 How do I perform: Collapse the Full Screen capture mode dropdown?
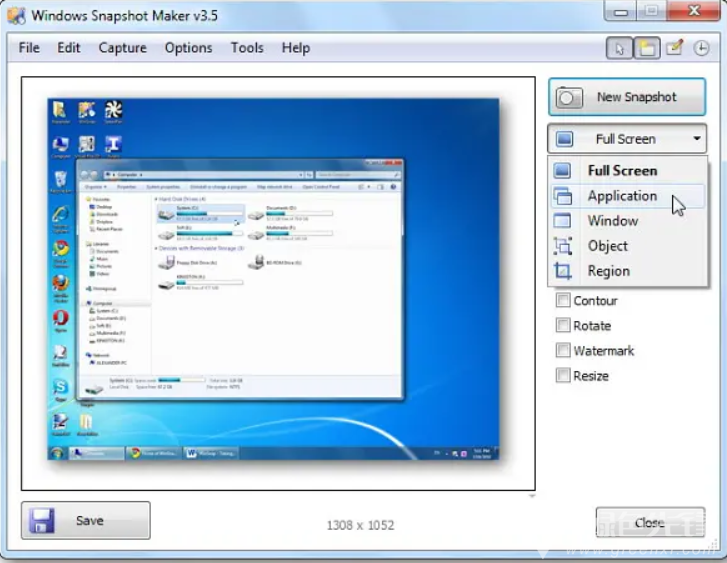click(627, 139)
